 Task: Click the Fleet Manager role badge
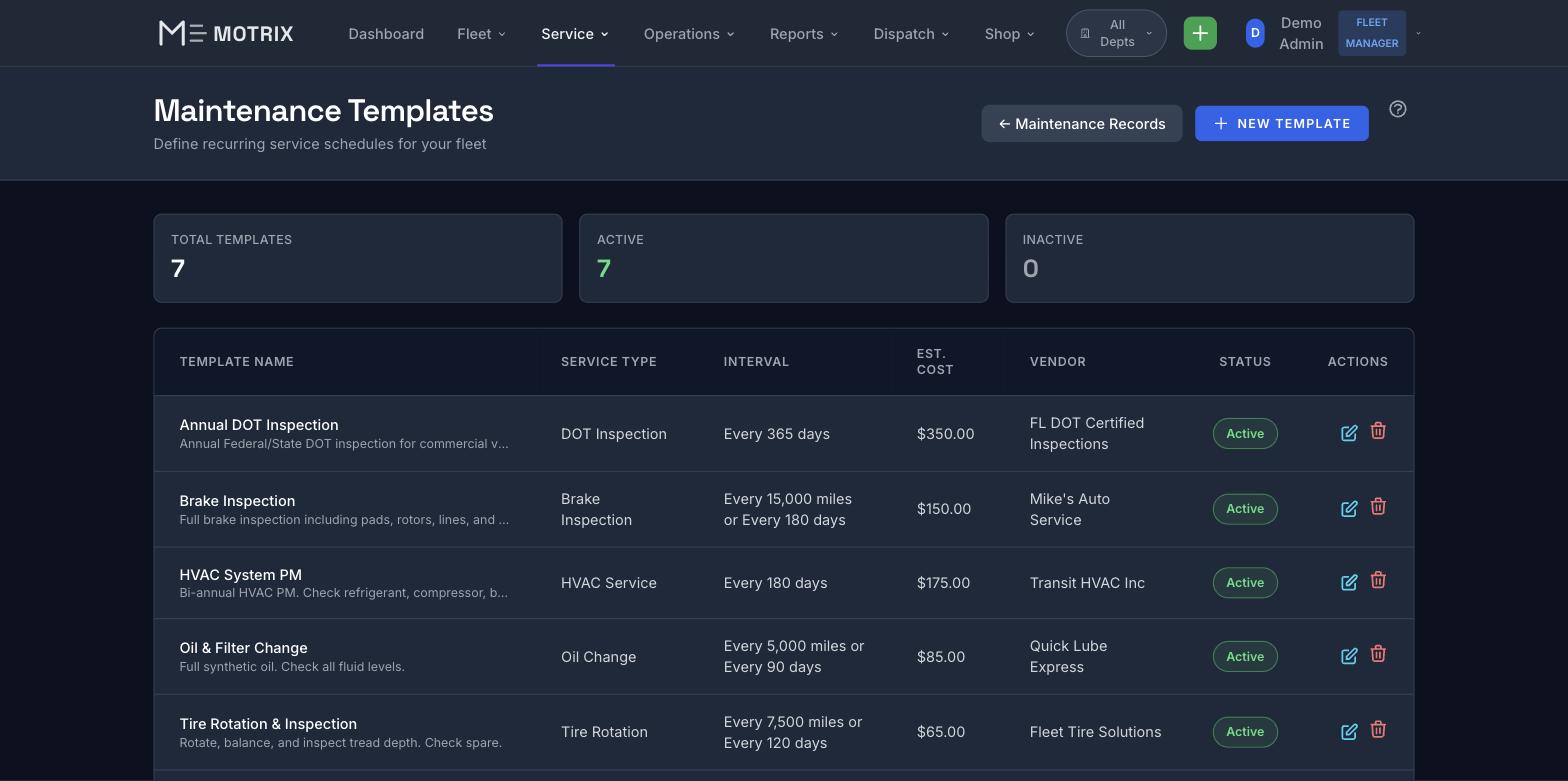1372,33
